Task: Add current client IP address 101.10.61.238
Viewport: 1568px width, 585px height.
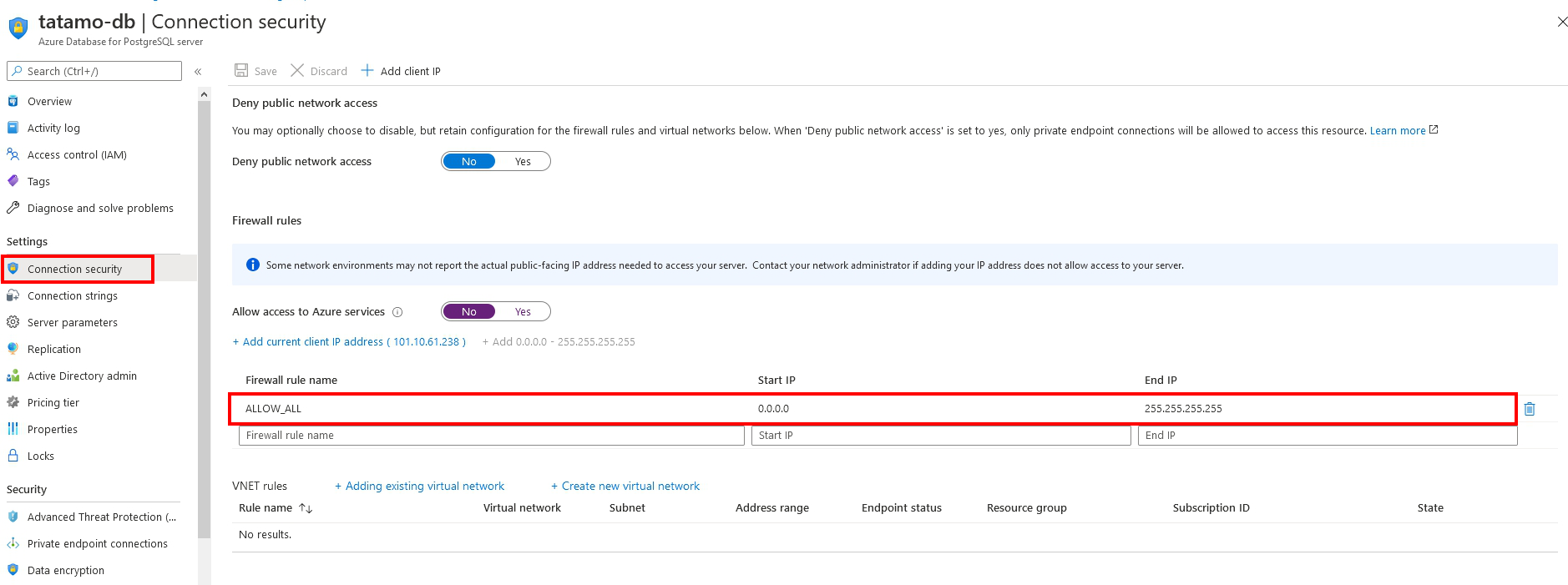Action: click(349, 341)
